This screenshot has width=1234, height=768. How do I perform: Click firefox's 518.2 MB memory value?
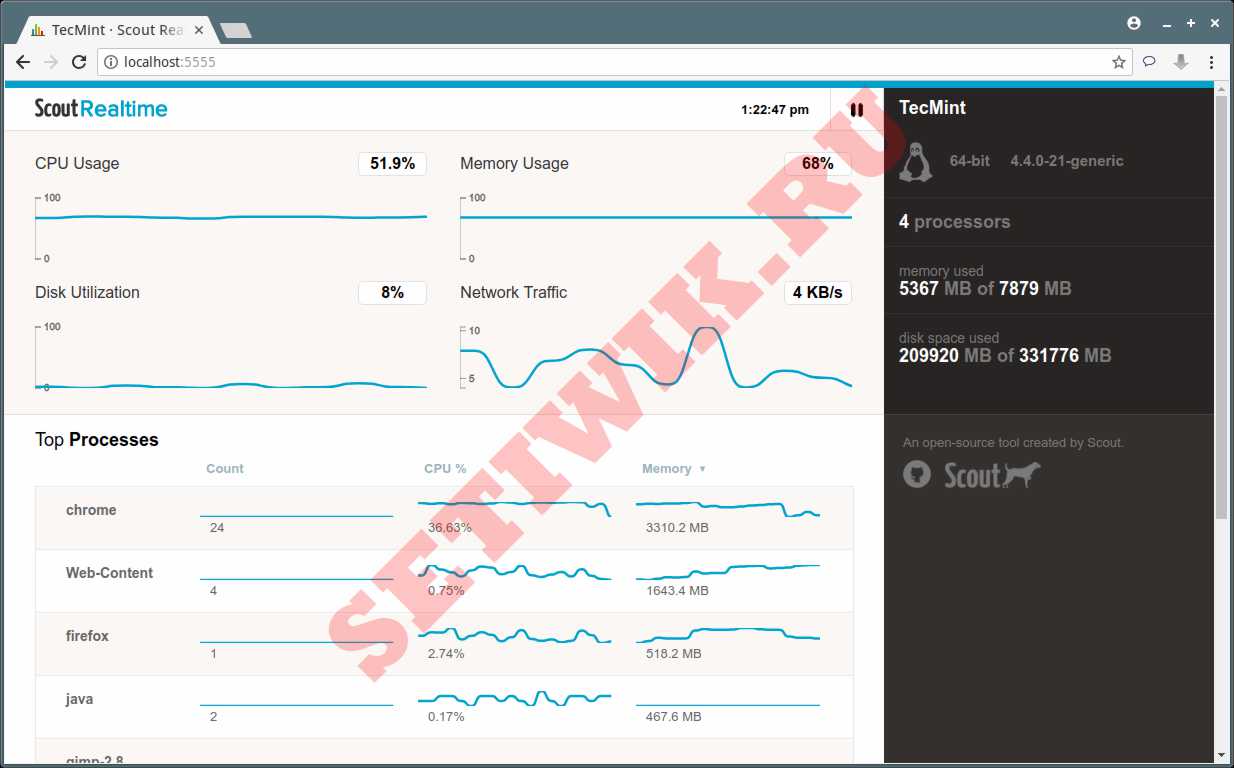point(674,654)
